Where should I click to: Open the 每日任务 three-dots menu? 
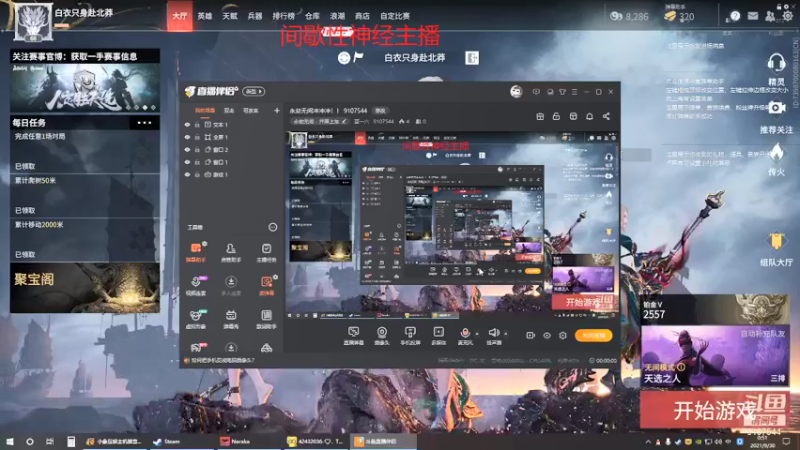point(144,122)
